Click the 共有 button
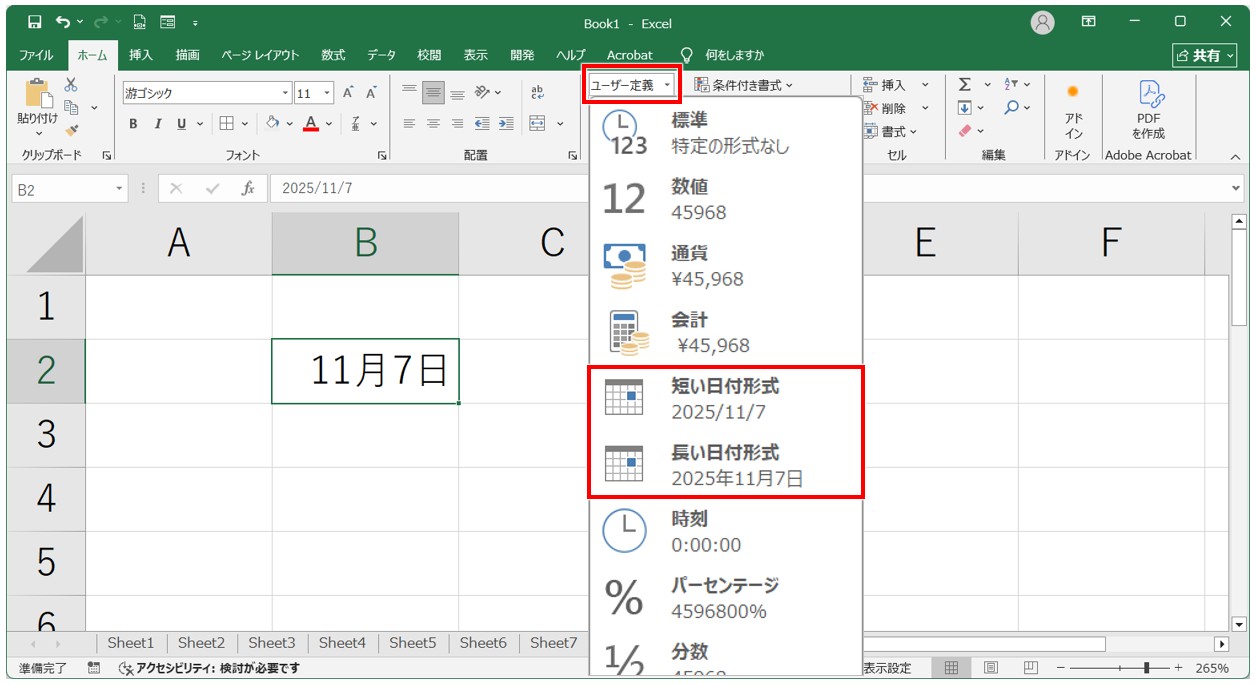 (x=1207, y=55)
